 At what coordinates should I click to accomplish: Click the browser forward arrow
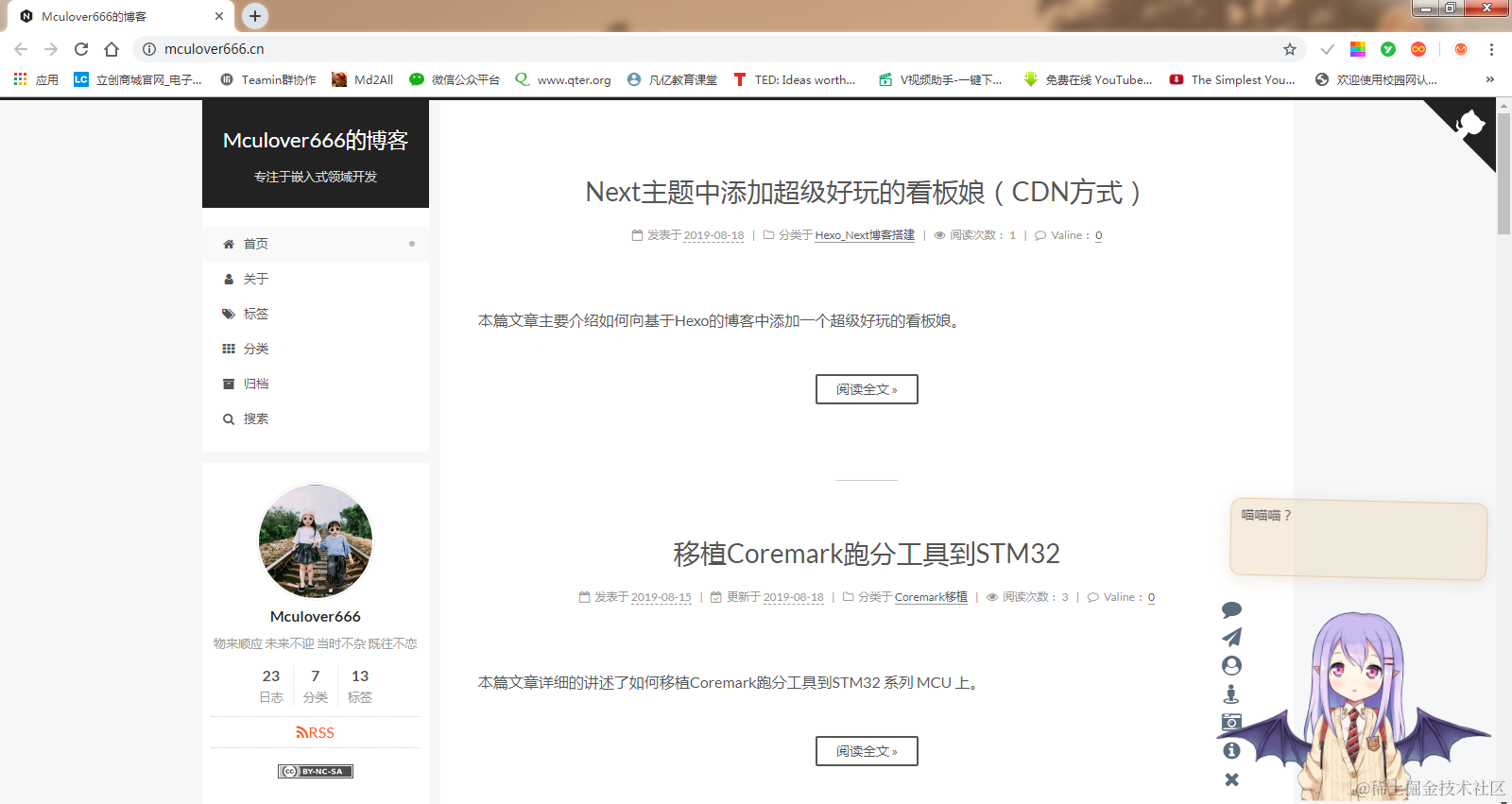point(51,49)
